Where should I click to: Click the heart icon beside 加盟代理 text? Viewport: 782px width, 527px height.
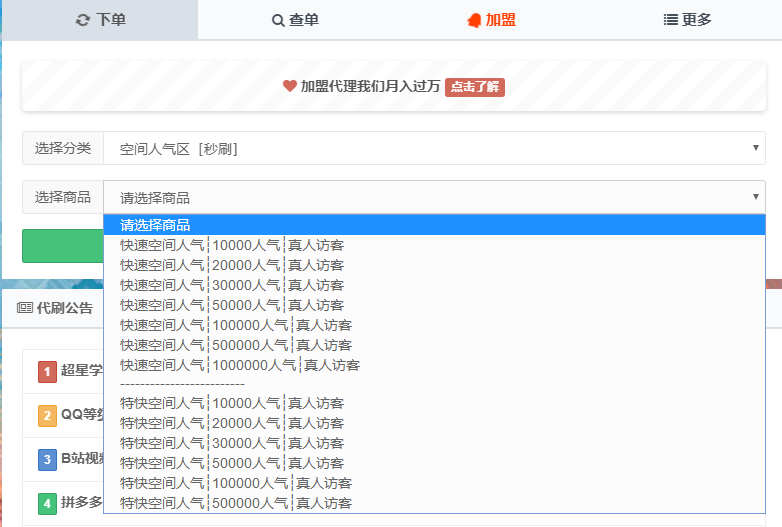[x=290, y=87]
